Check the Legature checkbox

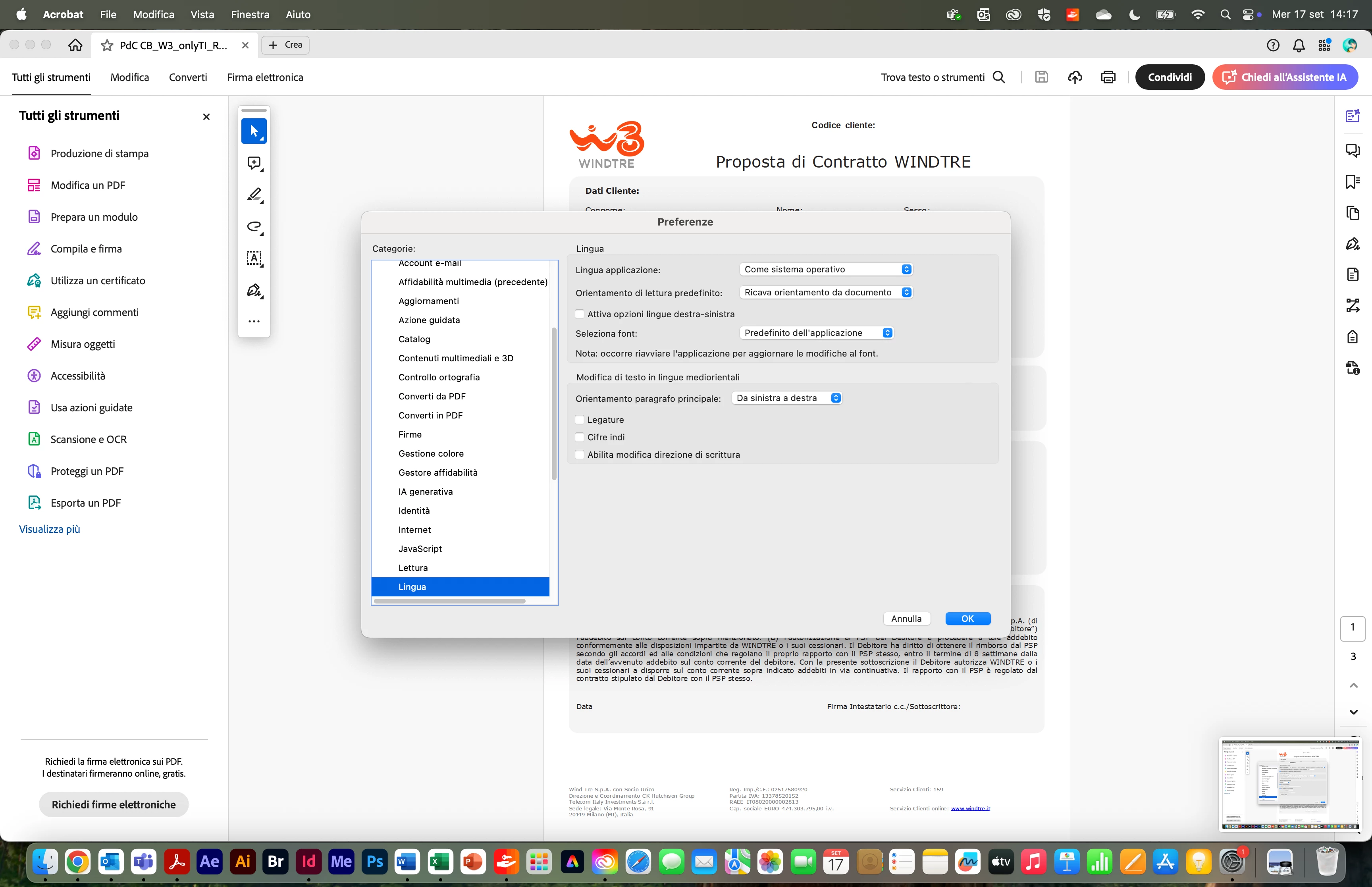click(x=580, y=420)
